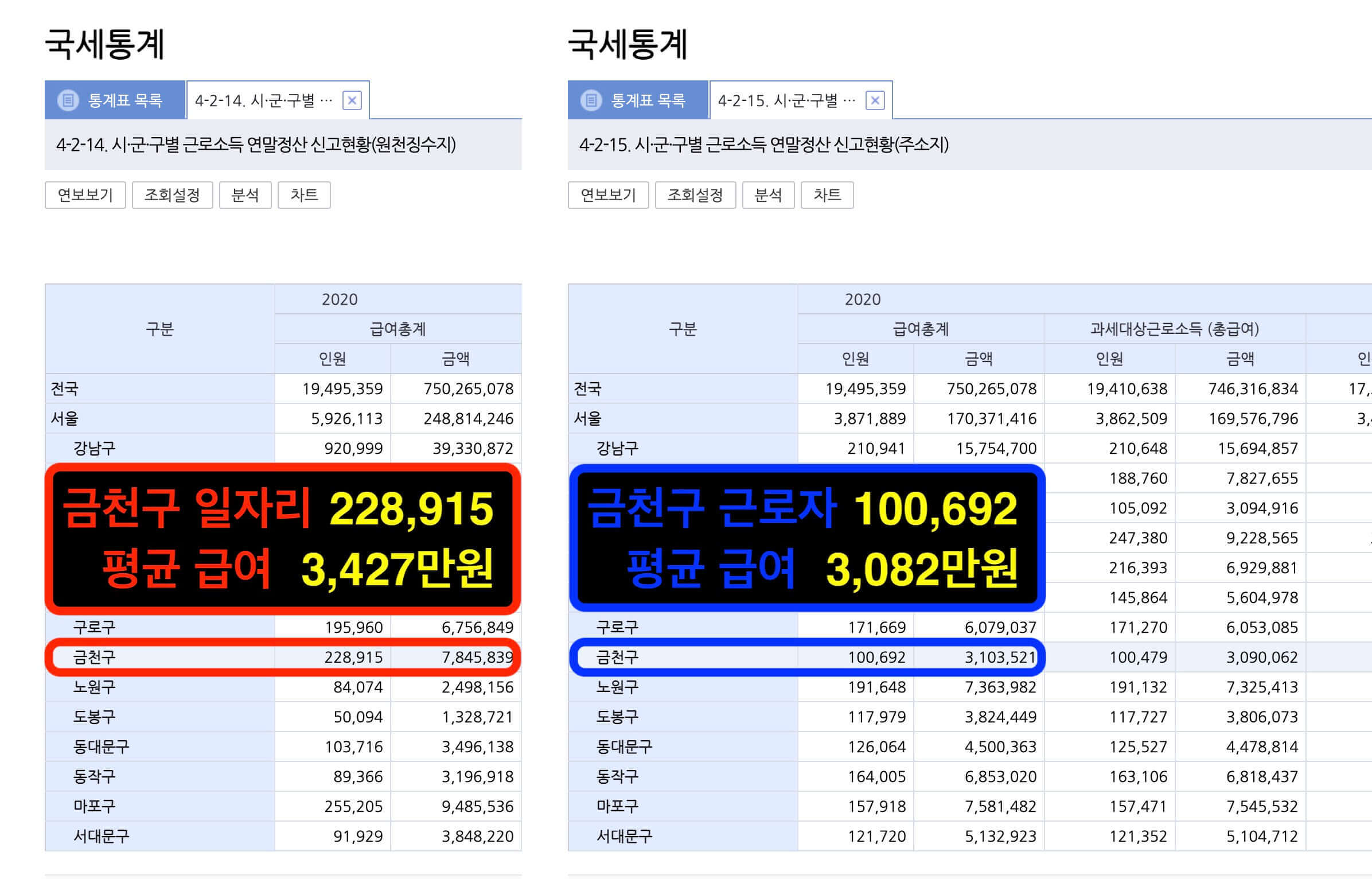Click 과세대상근로소득 (총급여) column header
This screenshot has width=1372, height=879.
point(1174,329)
